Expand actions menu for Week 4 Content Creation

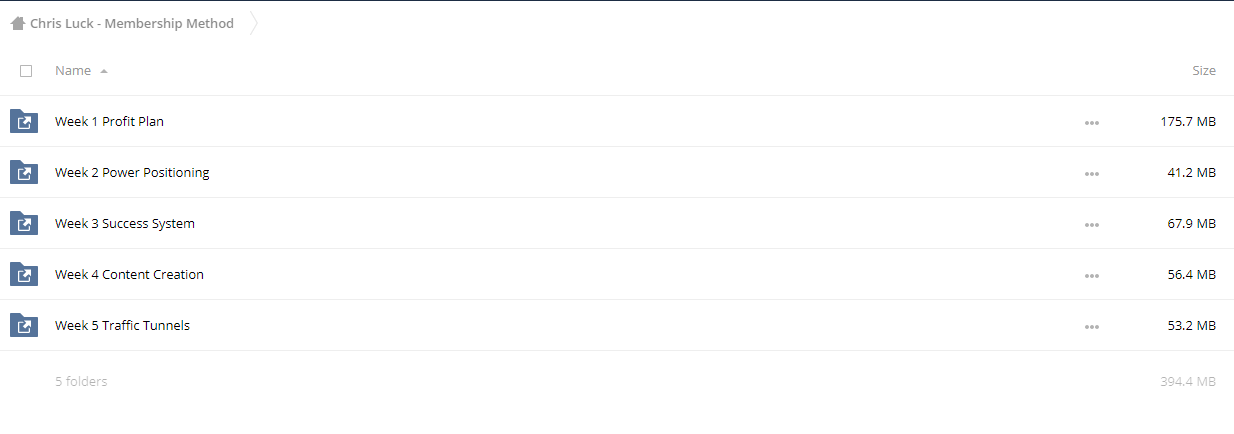[x=1092, y=276]
